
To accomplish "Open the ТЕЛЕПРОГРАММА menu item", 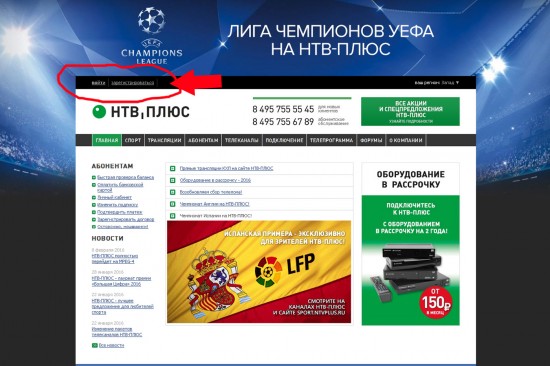I will (x=331, y=140).
